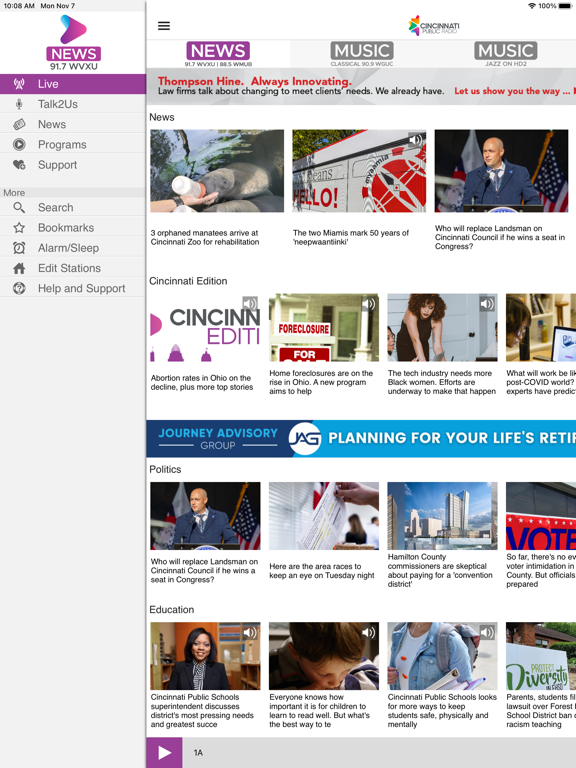Open Landsman photo in Politics row

point(205,516)
